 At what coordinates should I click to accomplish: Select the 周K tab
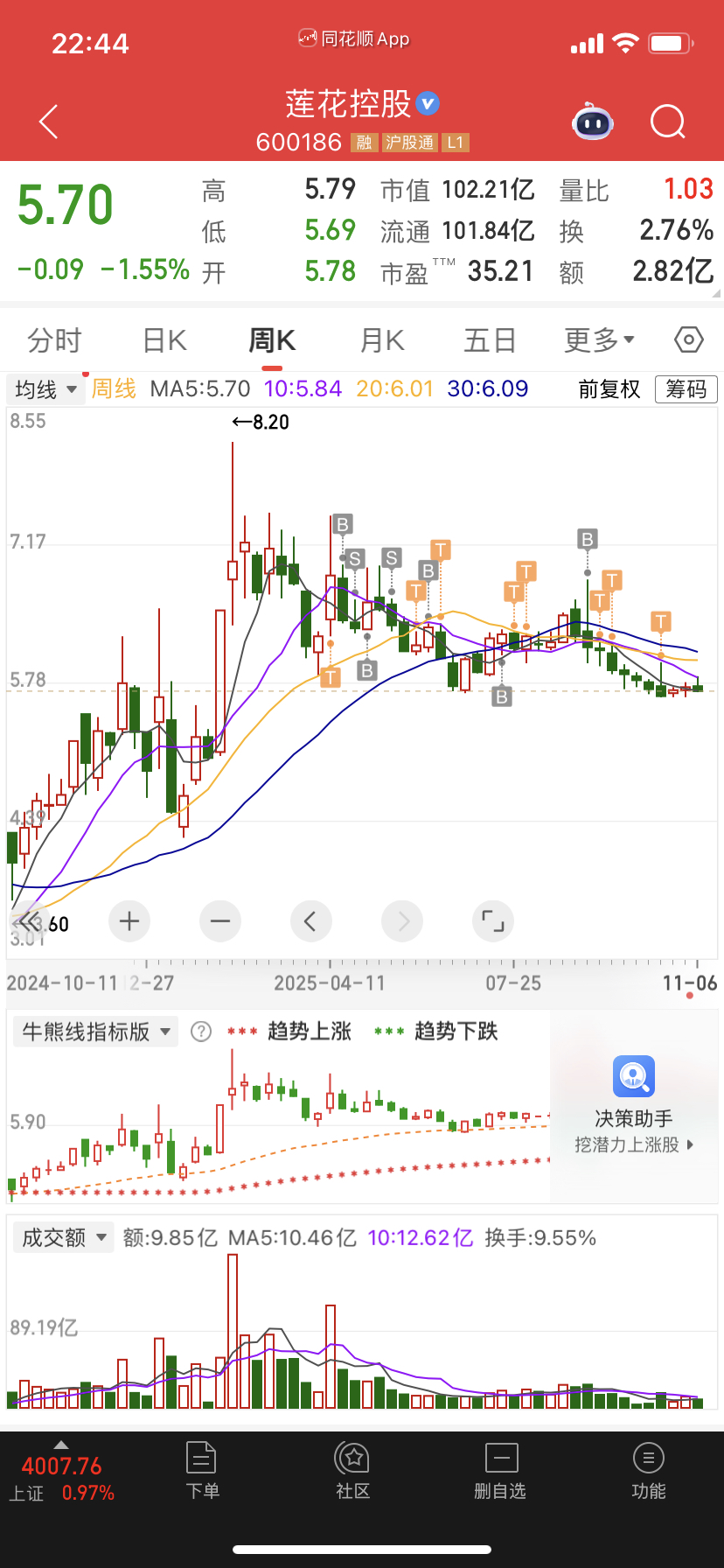pyautogui.click(x=272, y=339)
